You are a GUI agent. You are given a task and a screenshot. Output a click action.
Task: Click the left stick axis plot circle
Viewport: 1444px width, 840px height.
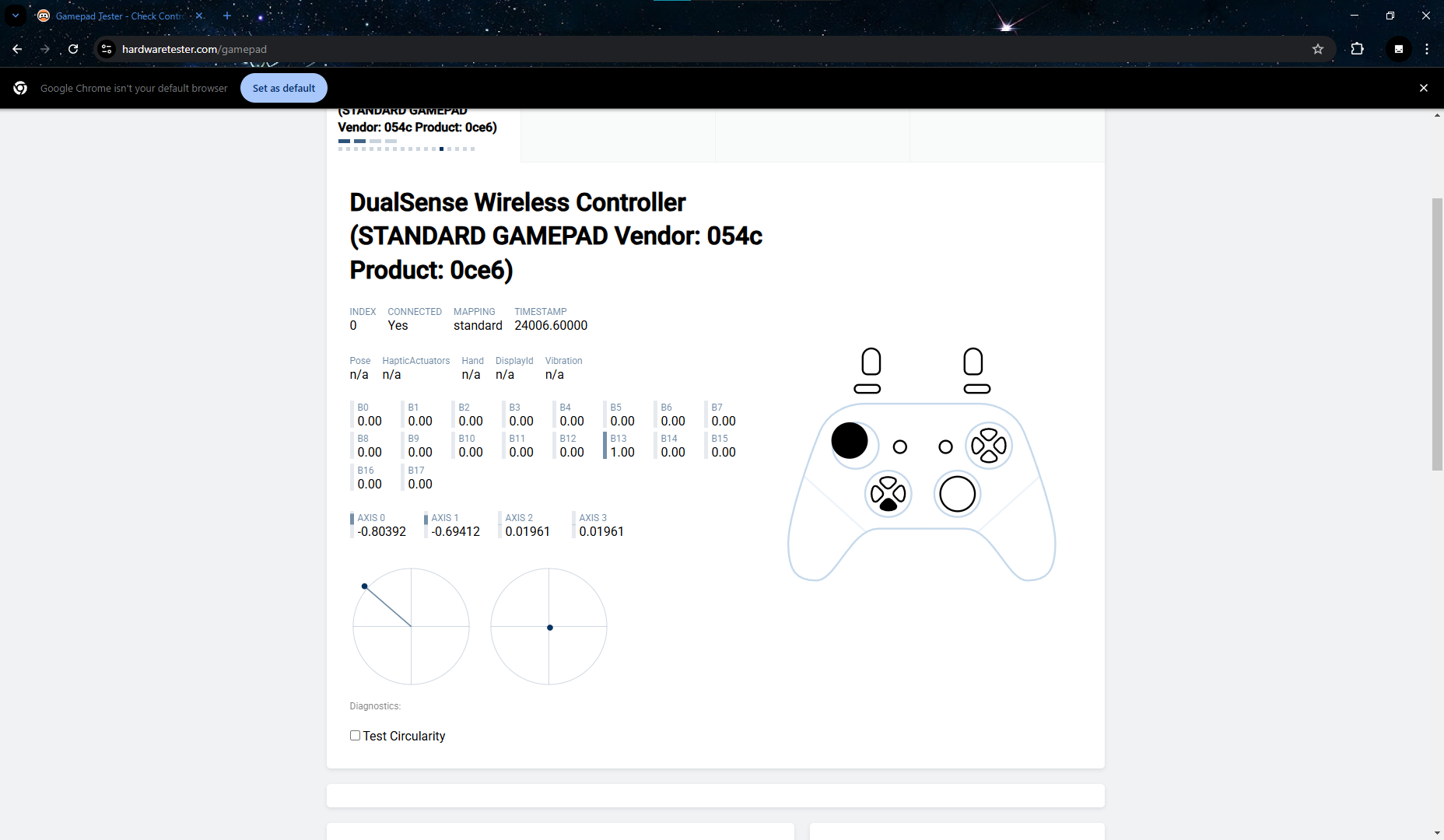coord(411,626)
